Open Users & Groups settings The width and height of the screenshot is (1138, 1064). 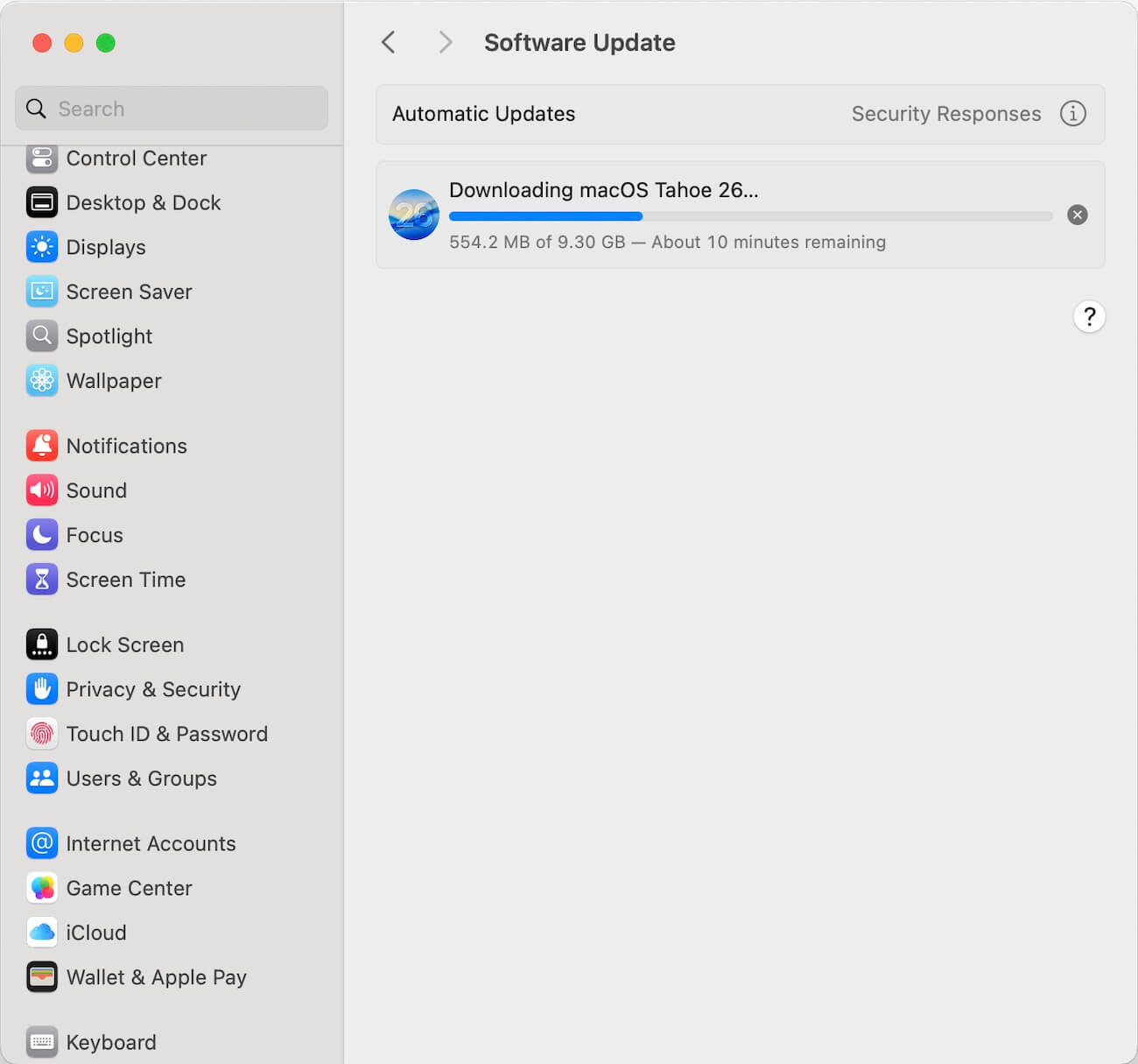141,779
